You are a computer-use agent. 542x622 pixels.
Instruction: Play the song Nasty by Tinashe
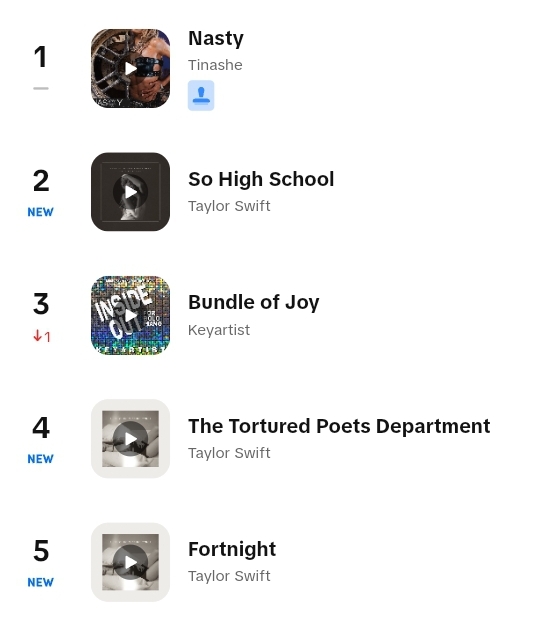pyautogui.click(x=131, y=69)
